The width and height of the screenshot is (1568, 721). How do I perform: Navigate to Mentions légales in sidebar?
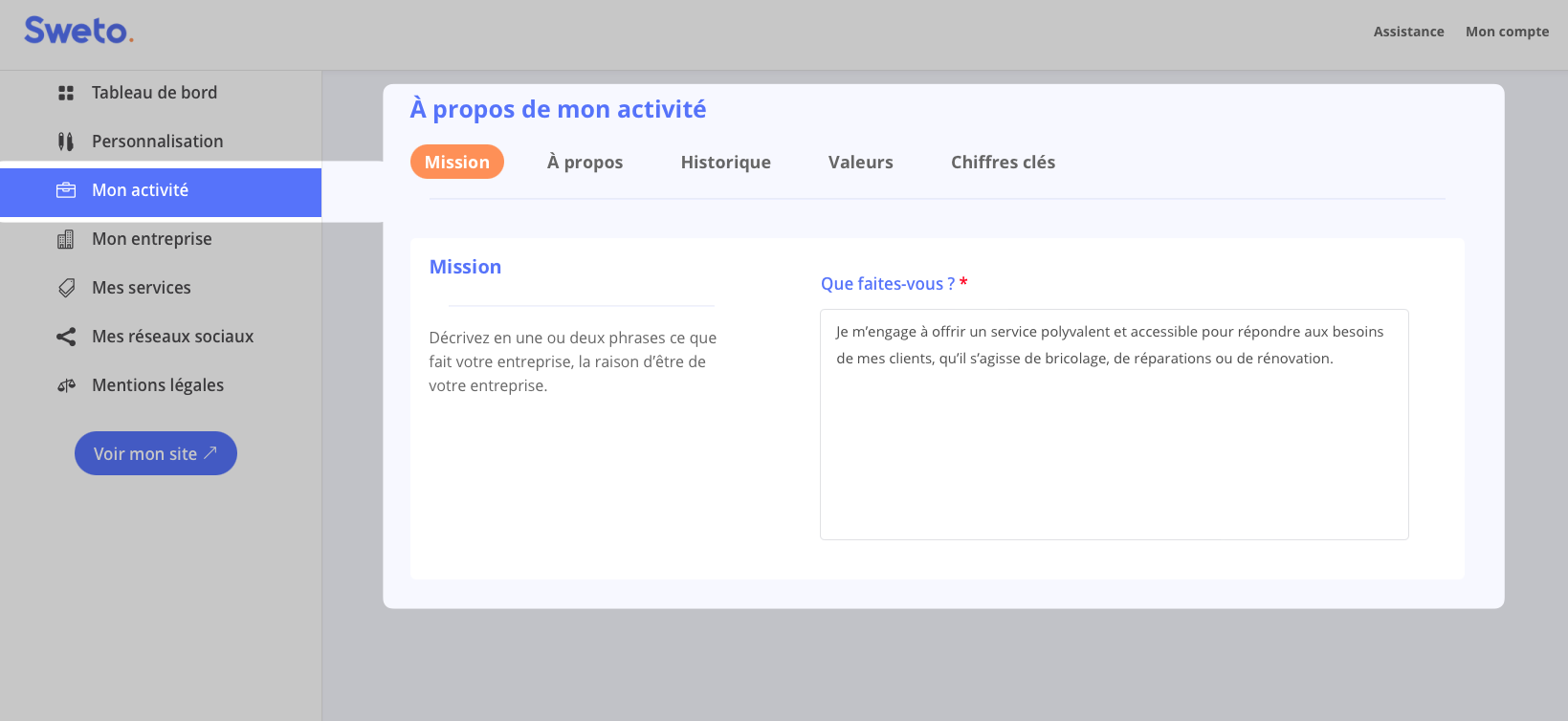point(158,385)
